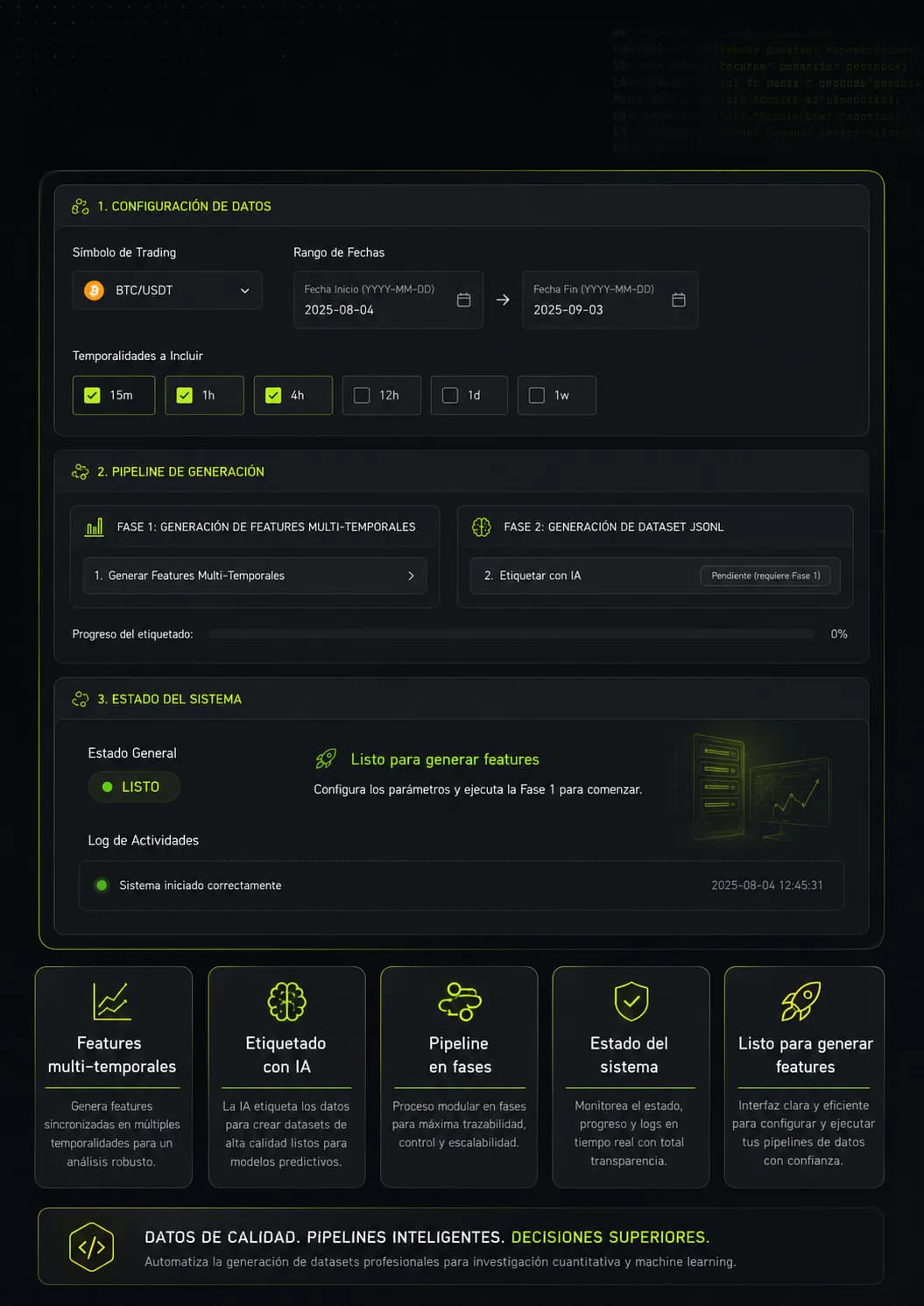The image size is (924, 1306).
Task: Enable the 12h timeframe checkbox
Action: click(362, 395)
